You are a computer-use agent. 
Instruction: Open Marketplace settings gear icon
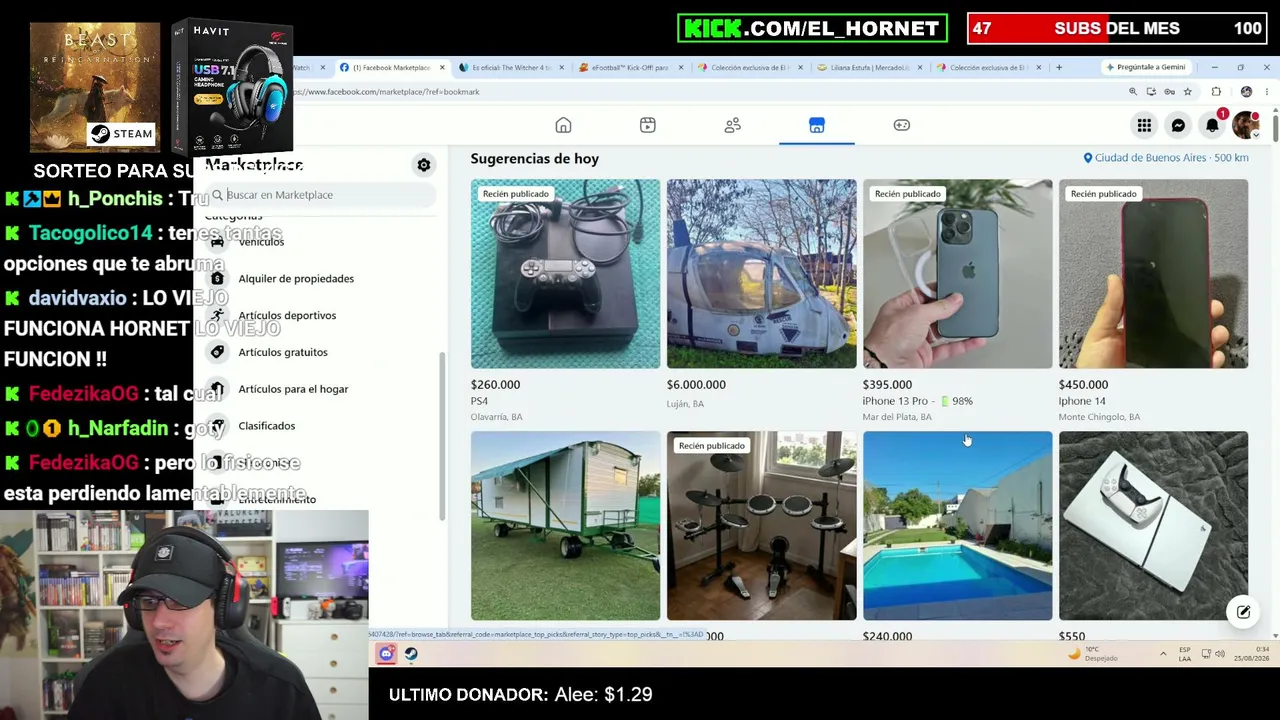click(424, 165)
